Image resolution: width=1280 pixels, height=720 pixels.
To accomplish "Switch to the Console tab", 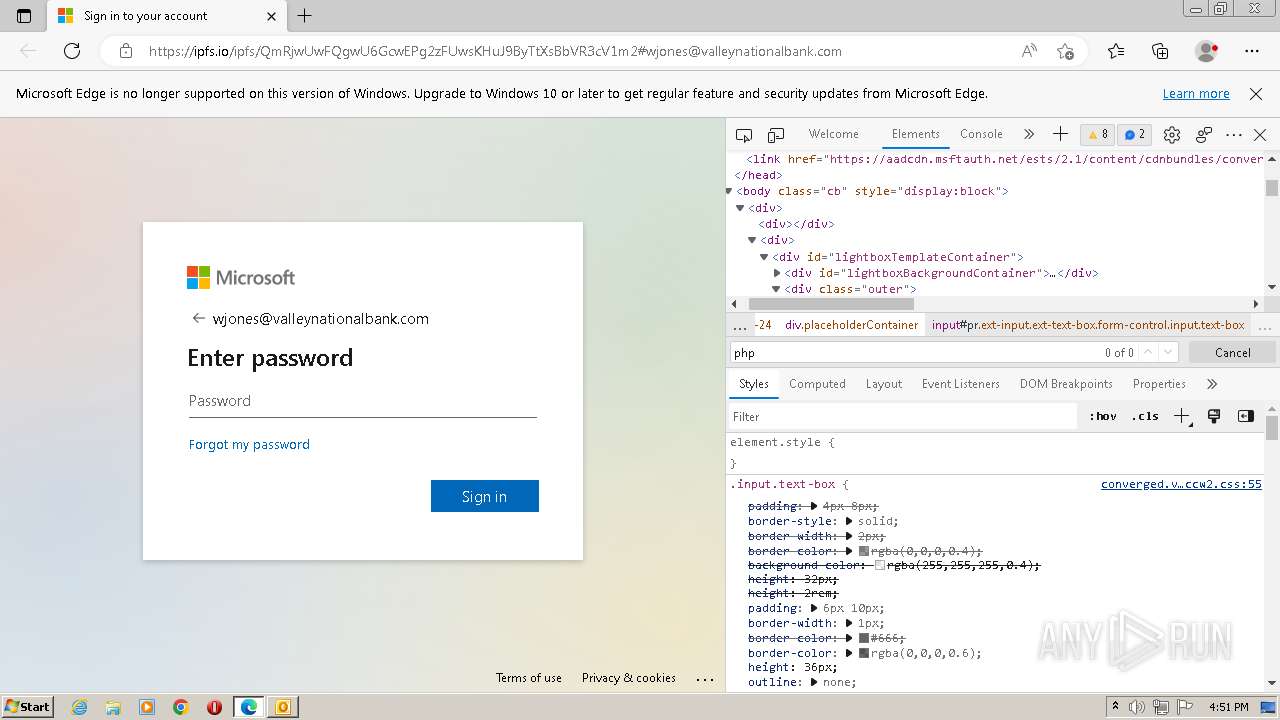I will coord(981,134).
